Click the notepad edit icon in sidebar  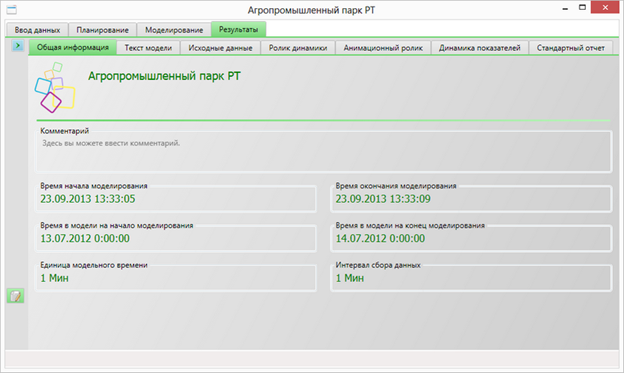pos(16,296)
